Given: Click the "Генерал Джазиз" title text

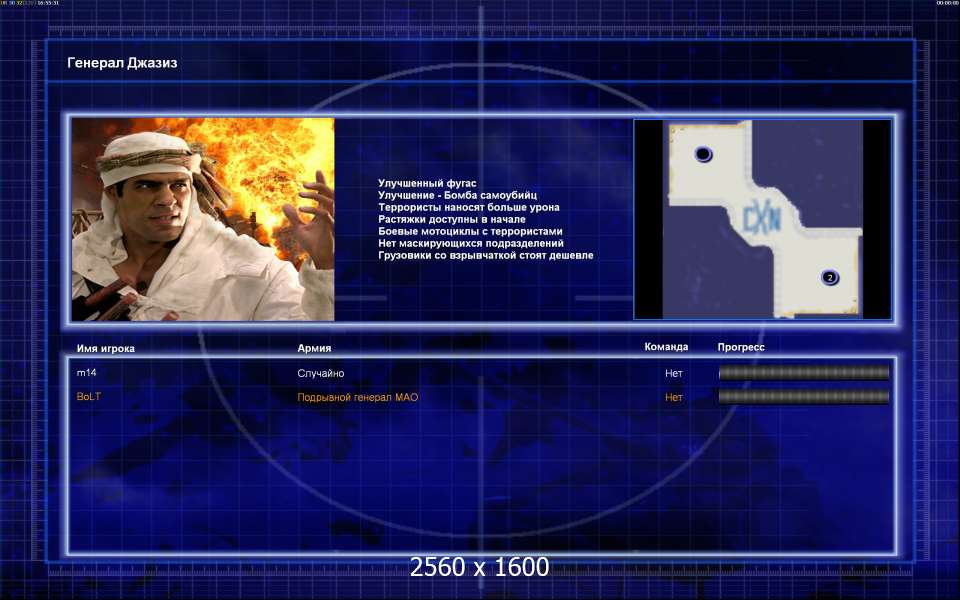Looking at the screenshot, I should pyautogui.click(x=123, y=63).
